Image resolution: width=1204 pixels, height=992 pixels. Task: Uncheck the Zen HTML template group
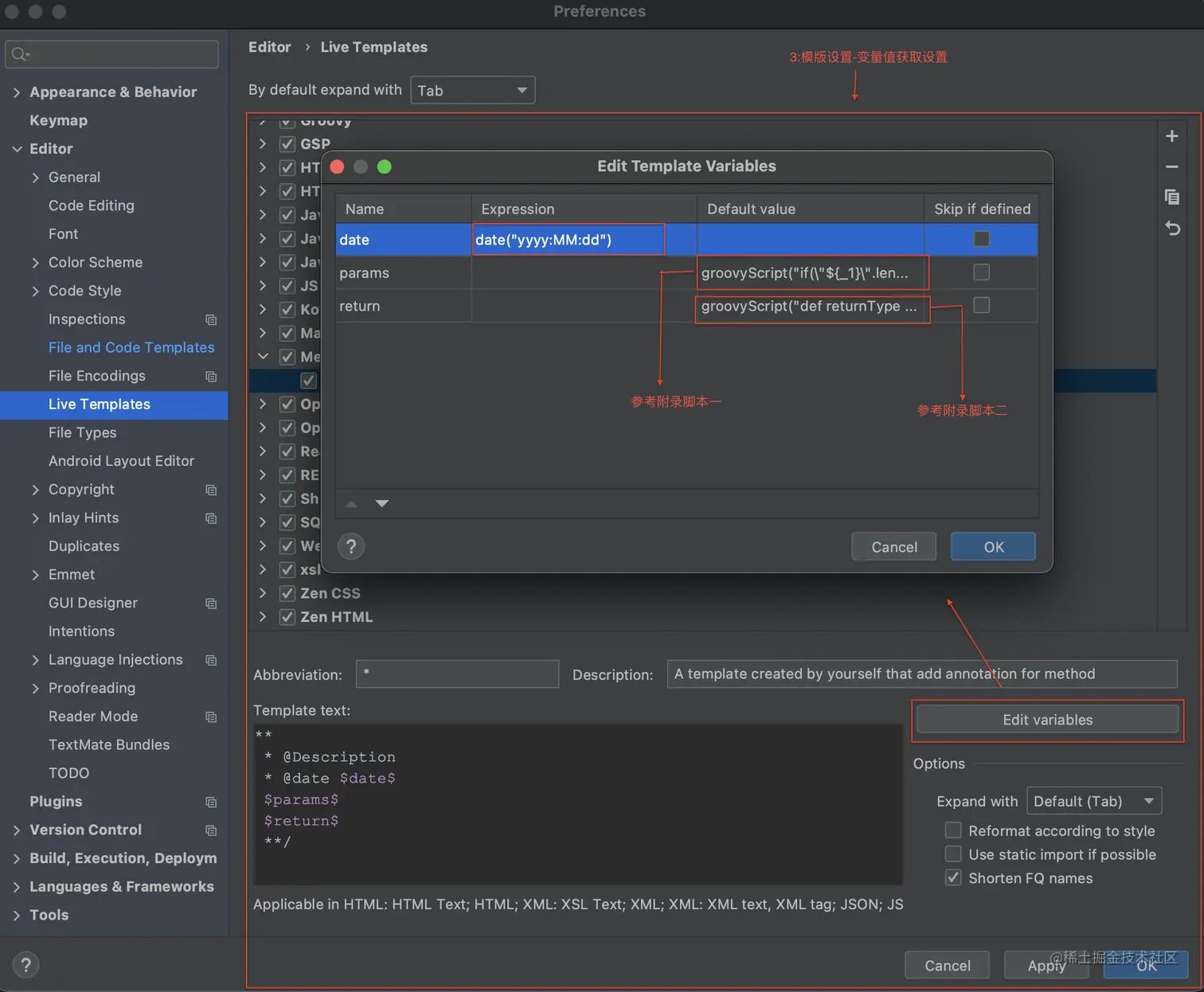[287, 617]
